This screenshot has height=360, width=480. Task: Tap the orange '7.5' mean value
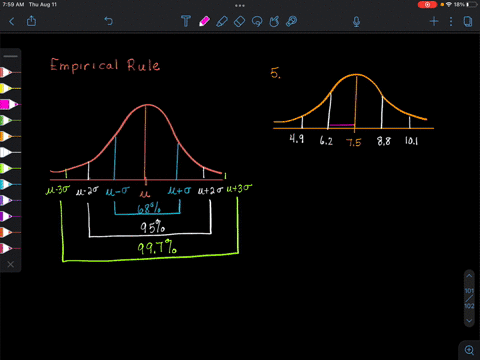[x=354, y=143]
